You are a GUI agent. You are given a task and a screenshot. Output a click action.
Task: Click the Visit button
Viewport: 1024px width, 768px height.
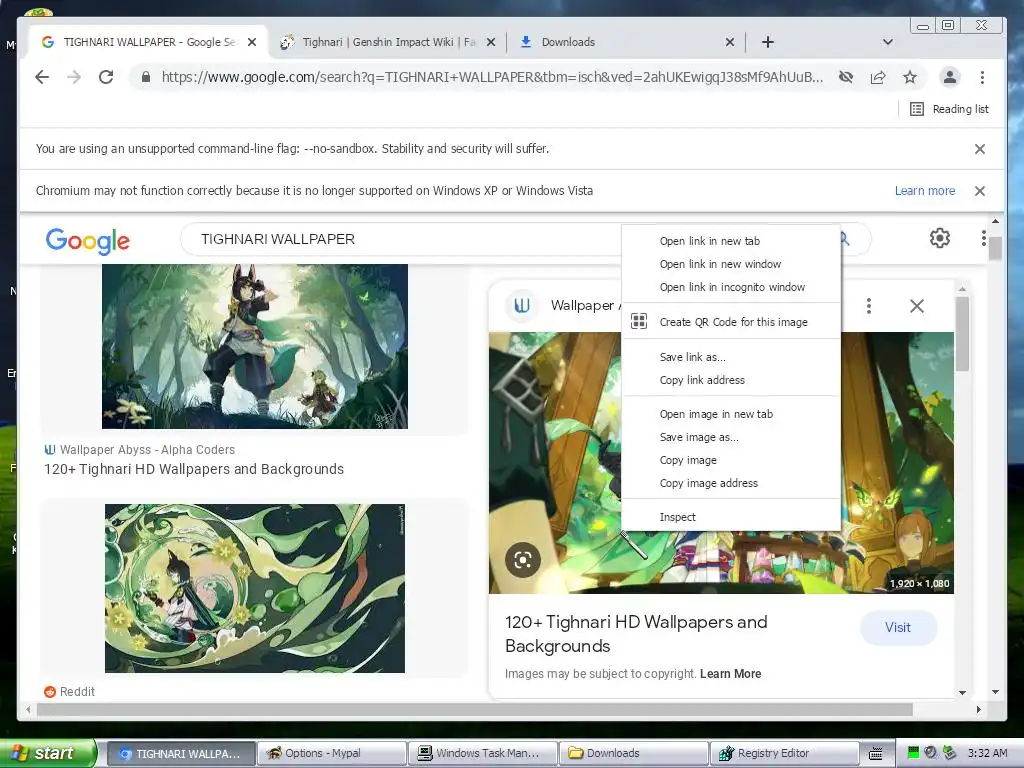pos(898,628)
